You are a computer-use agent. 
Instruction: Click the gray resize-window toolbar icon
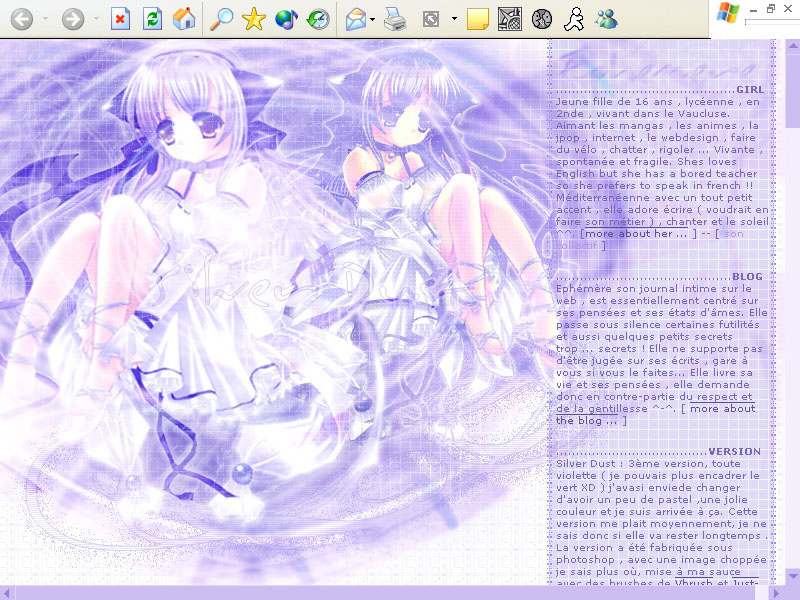pos(431,19)
